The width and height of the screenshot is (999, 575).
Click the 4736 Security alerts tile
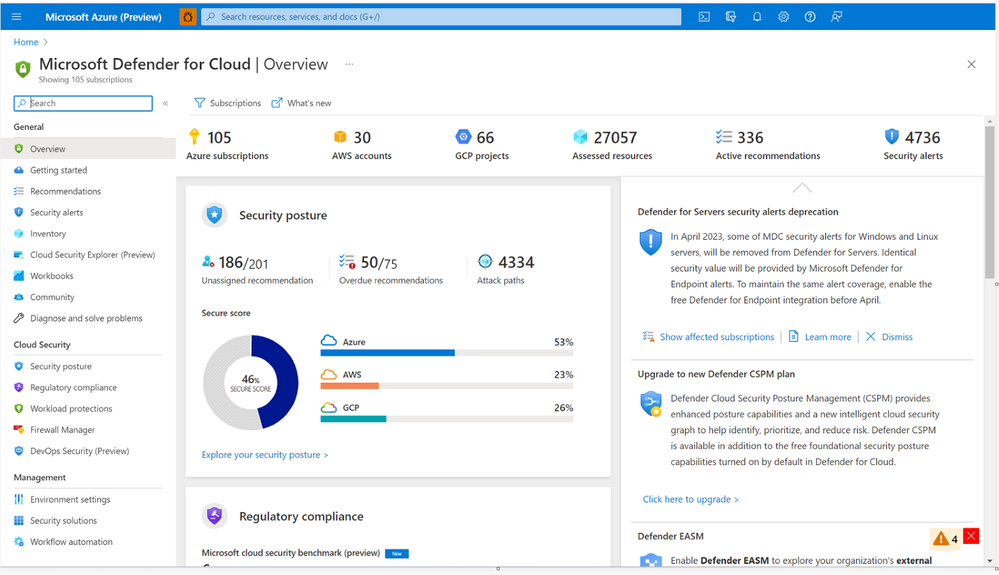pyautogui.click(x=913, y=145)
